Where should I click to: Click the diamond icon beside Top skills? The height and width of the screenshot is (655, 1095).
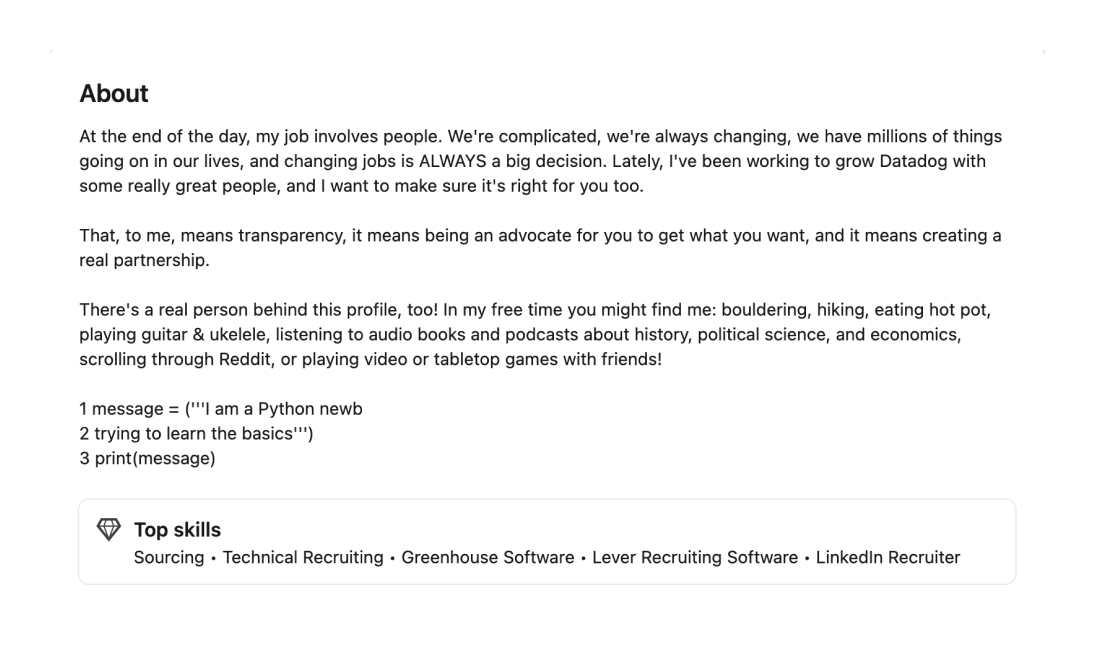click(x=108, y=530)
